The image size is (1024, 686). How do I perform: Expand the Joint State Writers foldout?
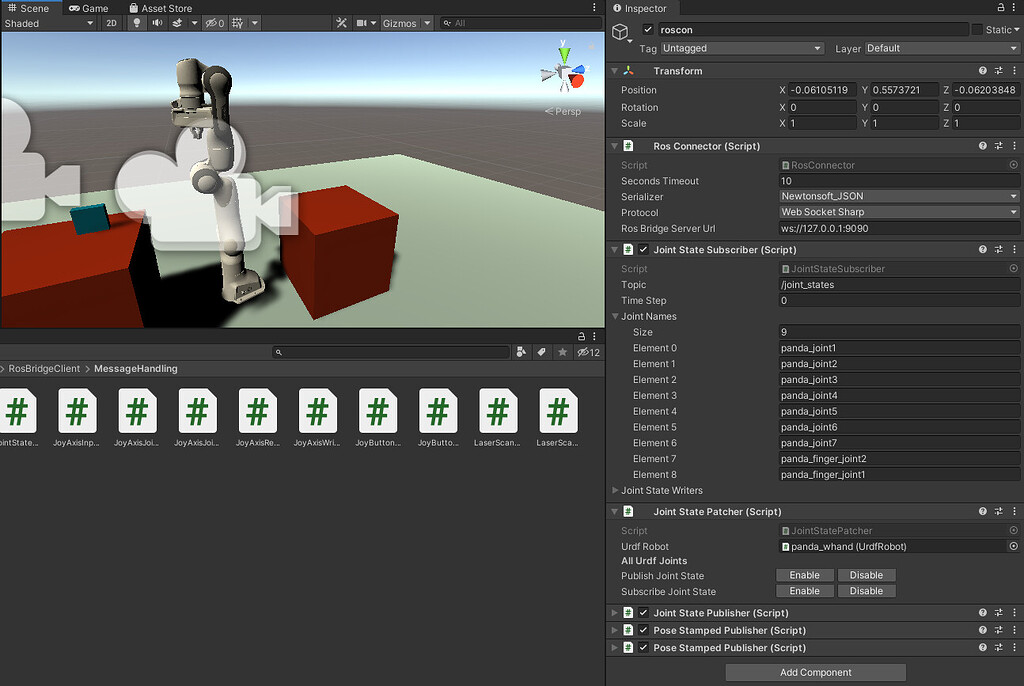pyautogui.click(x=617, y=490)
